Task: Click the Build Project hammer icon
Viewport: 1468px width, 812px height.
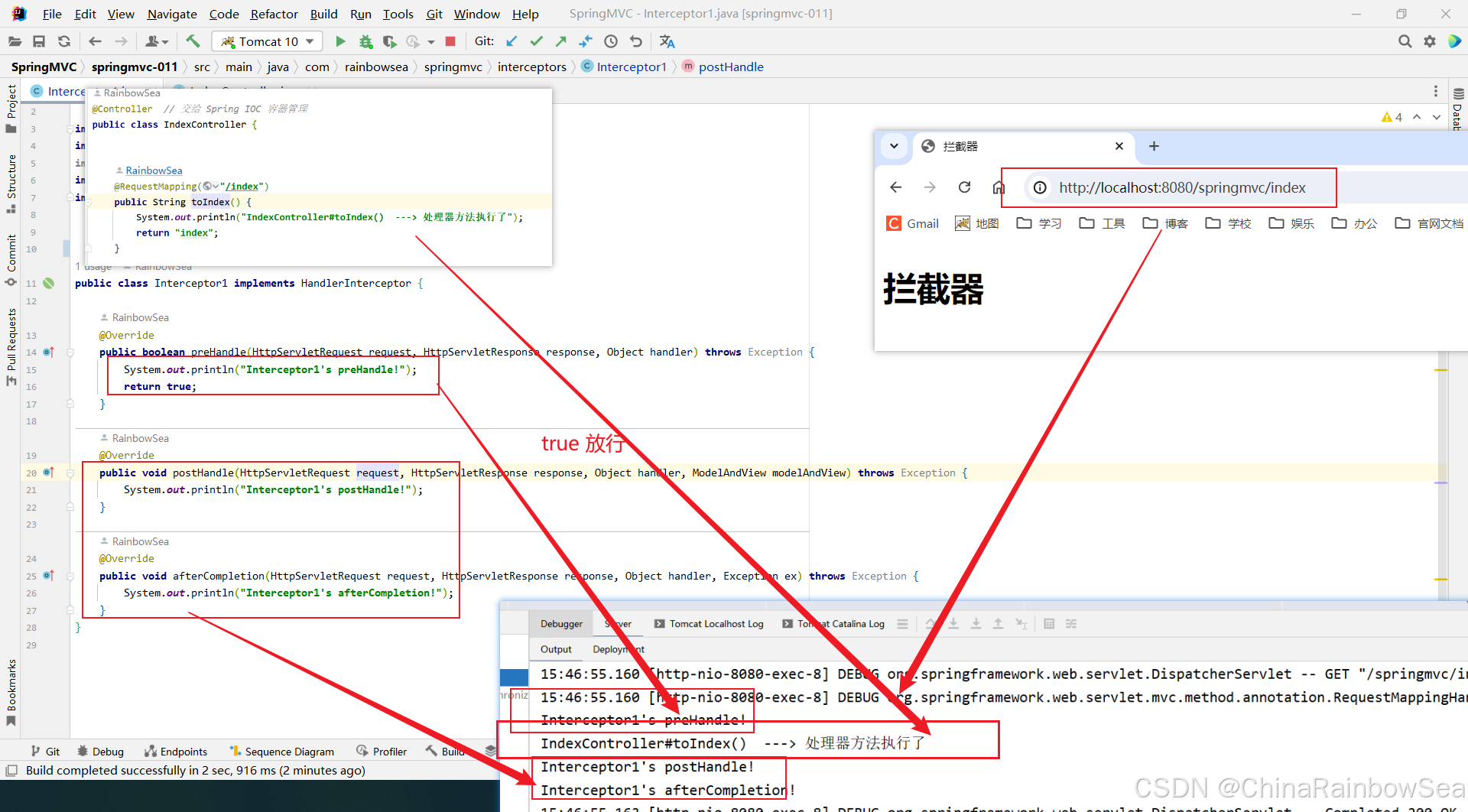Action: tap(193, 41)
